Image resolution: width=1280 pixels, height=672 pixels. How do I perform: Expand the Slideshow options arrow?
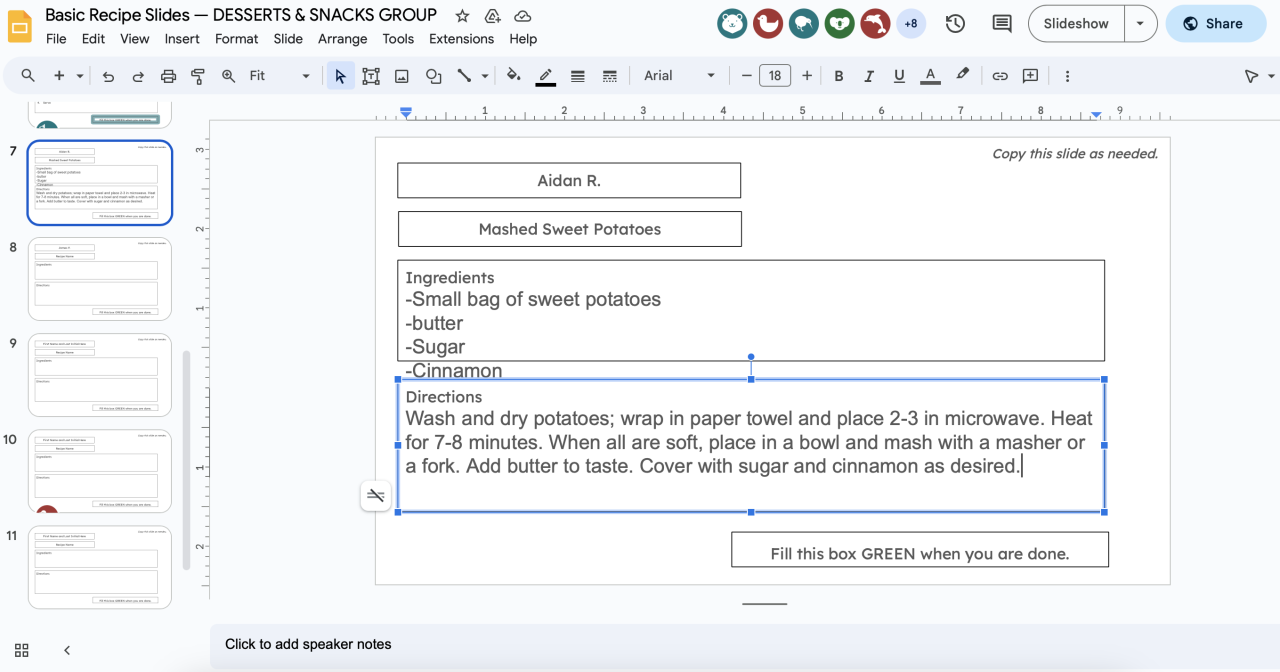coord(1140,24)
